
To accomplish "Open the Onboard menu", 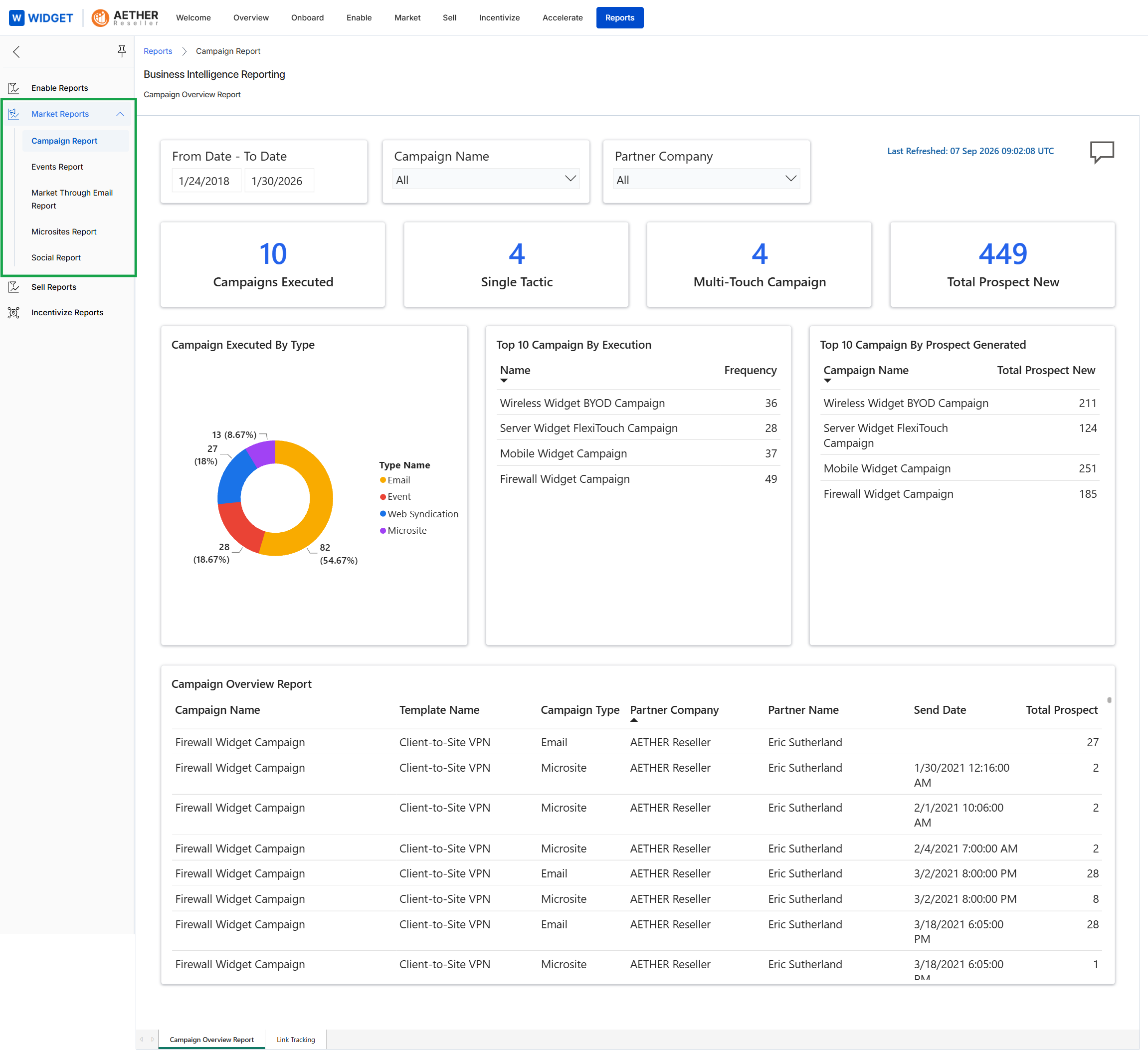I will [307, 18].
